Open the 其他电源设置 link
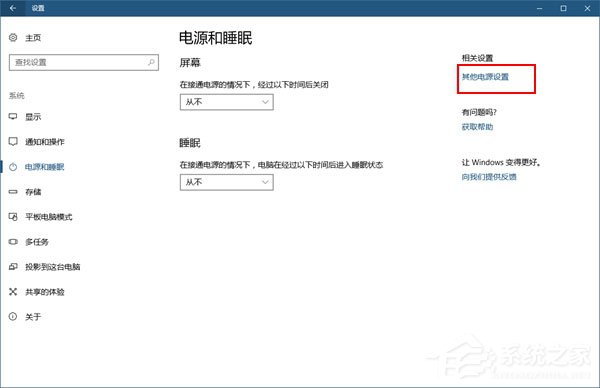The image size is (600, 388). [485, 77]
